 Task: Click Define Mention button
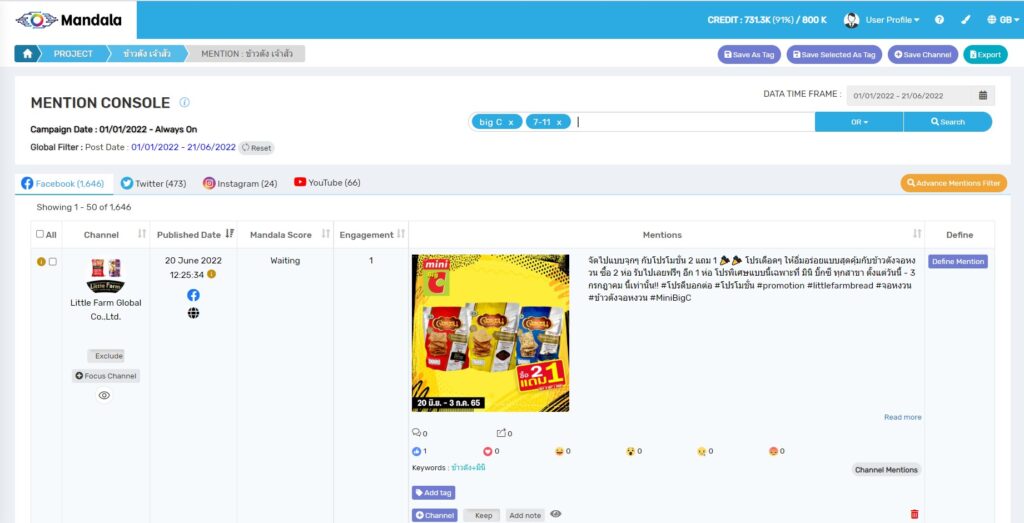958,261
